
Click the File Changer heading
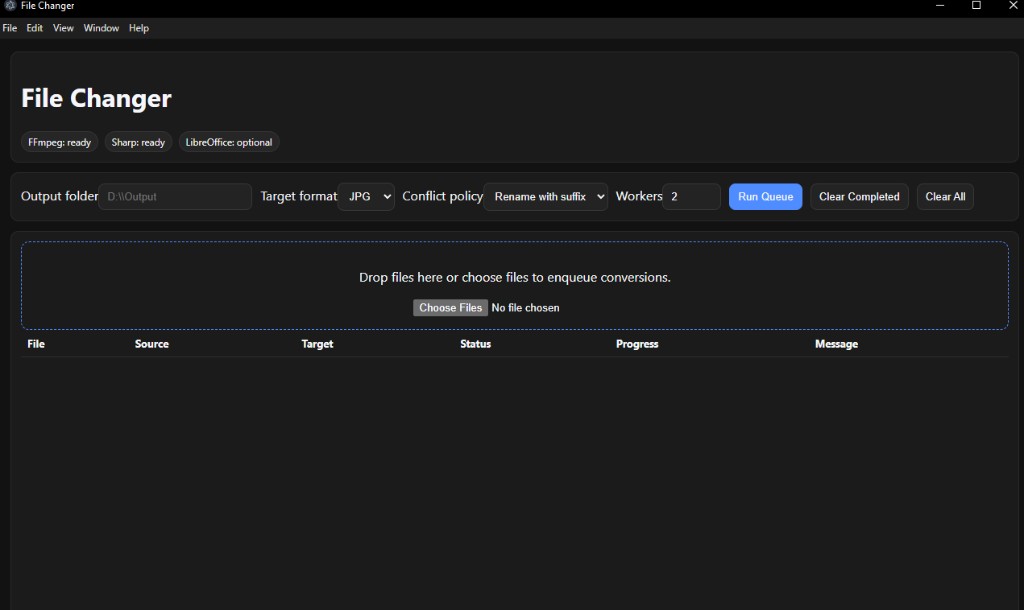(x=96, y=99)
